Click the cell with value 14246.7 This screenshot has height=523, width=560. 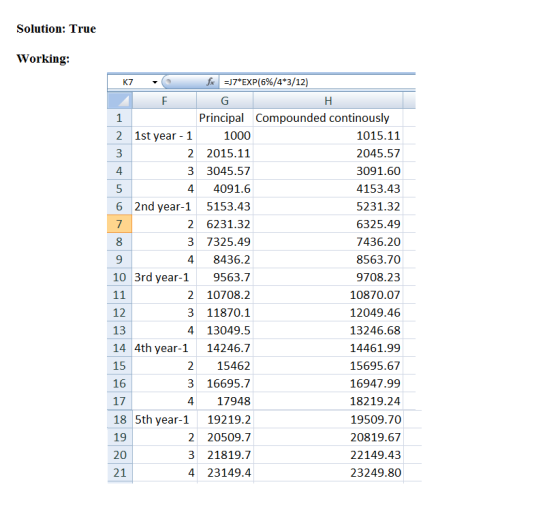click(x=225, y=348)
